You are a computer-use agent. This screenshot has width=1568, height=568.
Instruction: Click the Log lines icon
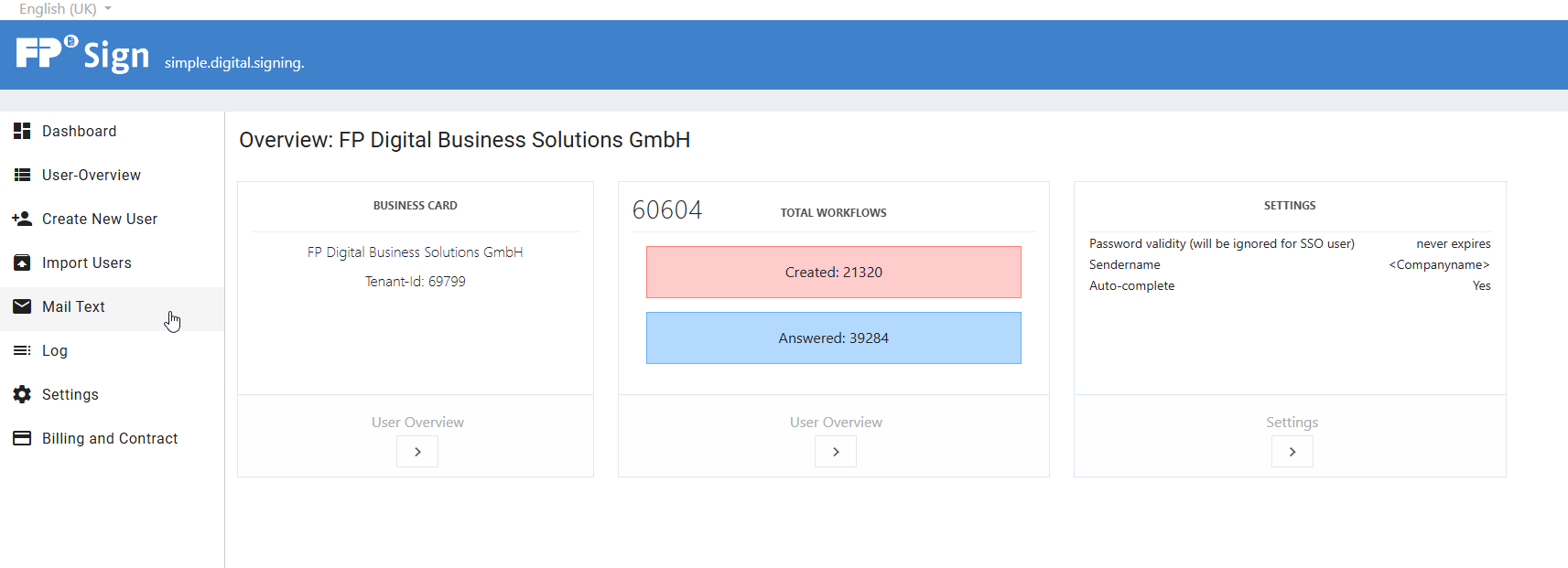pyautogui.click(x=22, y=350)
